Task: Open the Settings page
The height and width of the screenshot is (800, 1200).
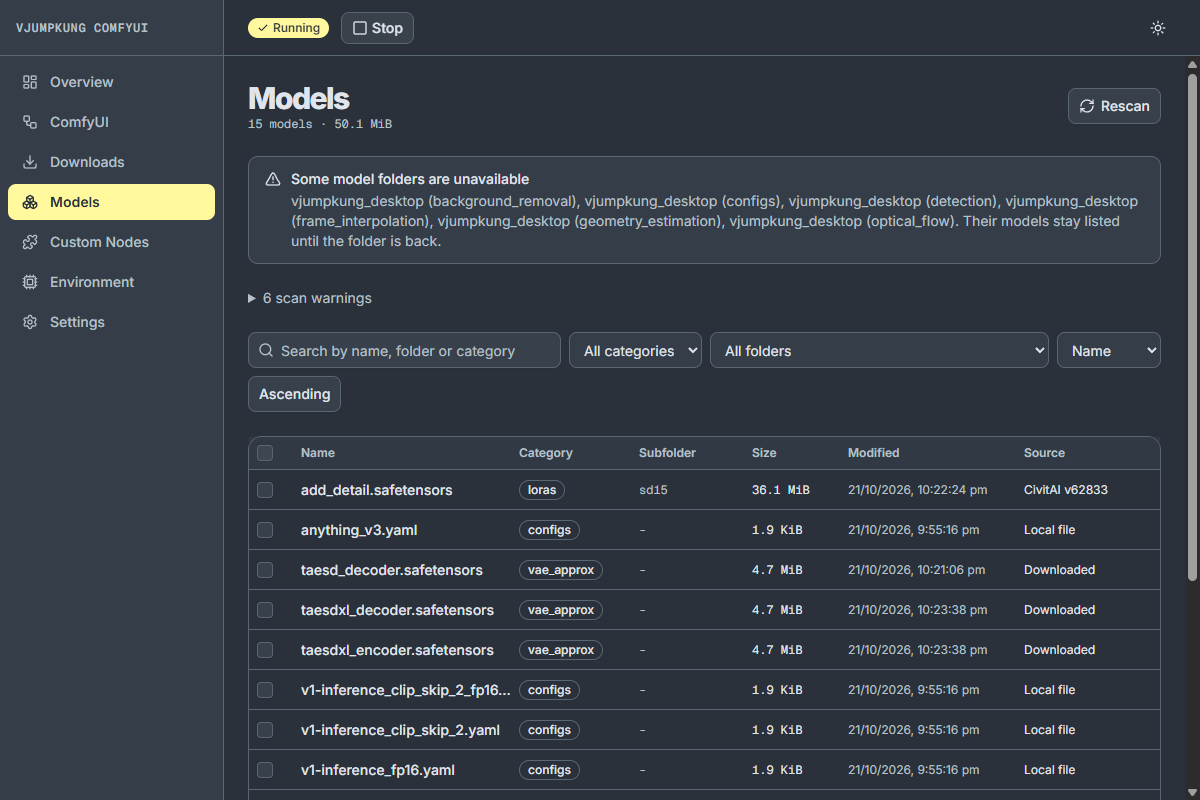Action: click(111, 322)
